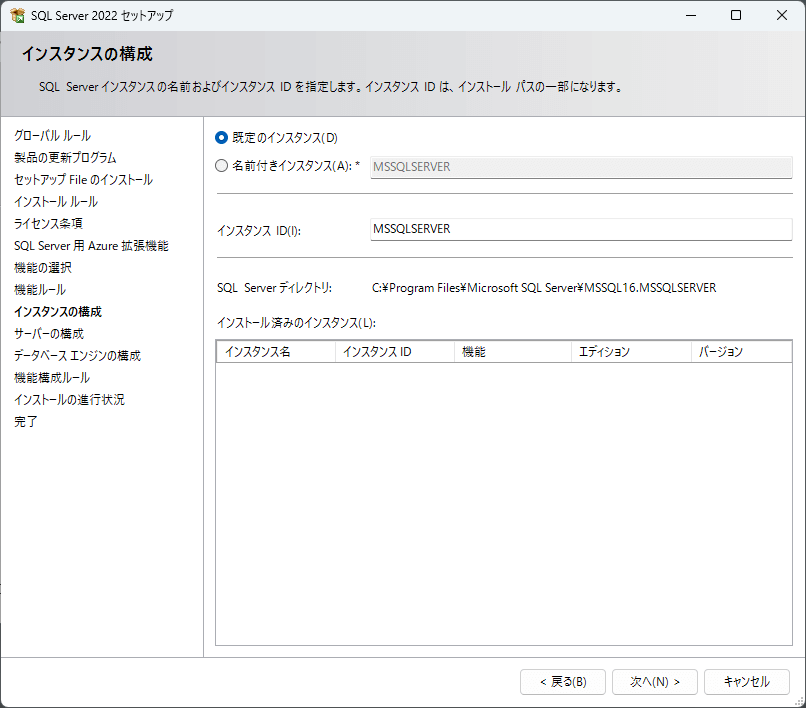The height and width of the screenshot is (708, 806).
Task: Select the 既定のインスタンス(D) radio button
Action: [222, 138]
